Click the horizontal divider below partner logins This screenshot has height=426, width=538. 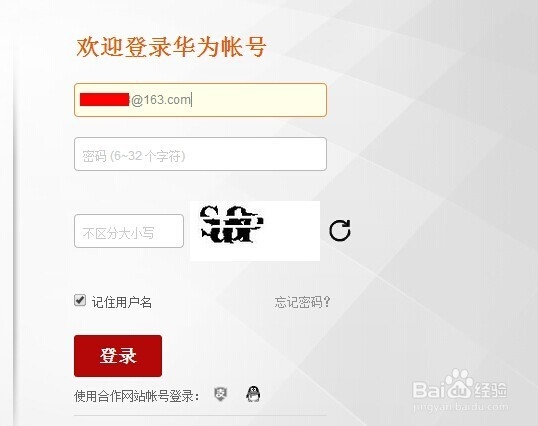(x=200, y=416)
